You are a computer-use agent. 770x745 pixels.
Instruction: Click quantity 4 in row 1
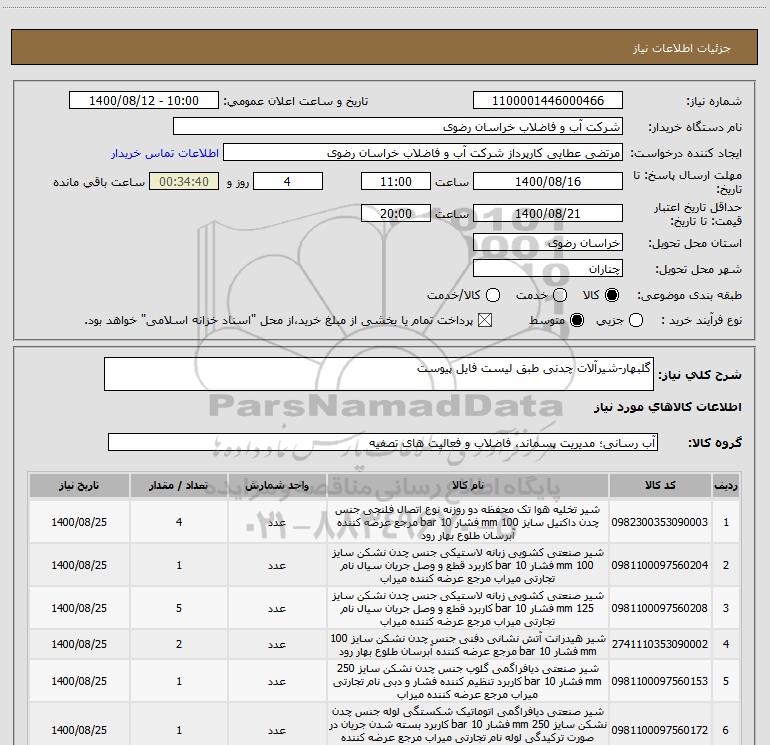179,522
